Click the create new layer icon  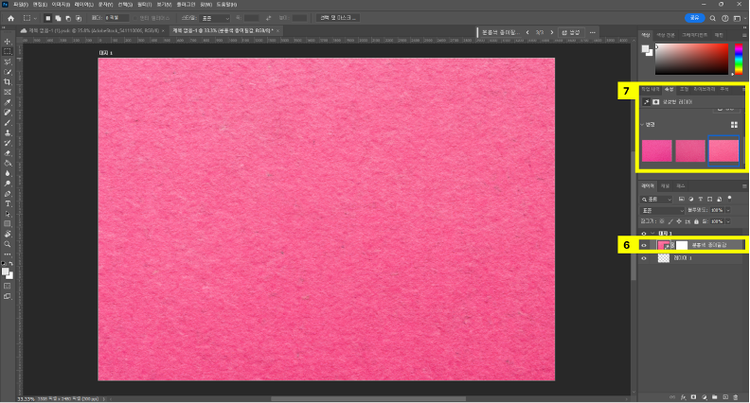tap(725, 397)
